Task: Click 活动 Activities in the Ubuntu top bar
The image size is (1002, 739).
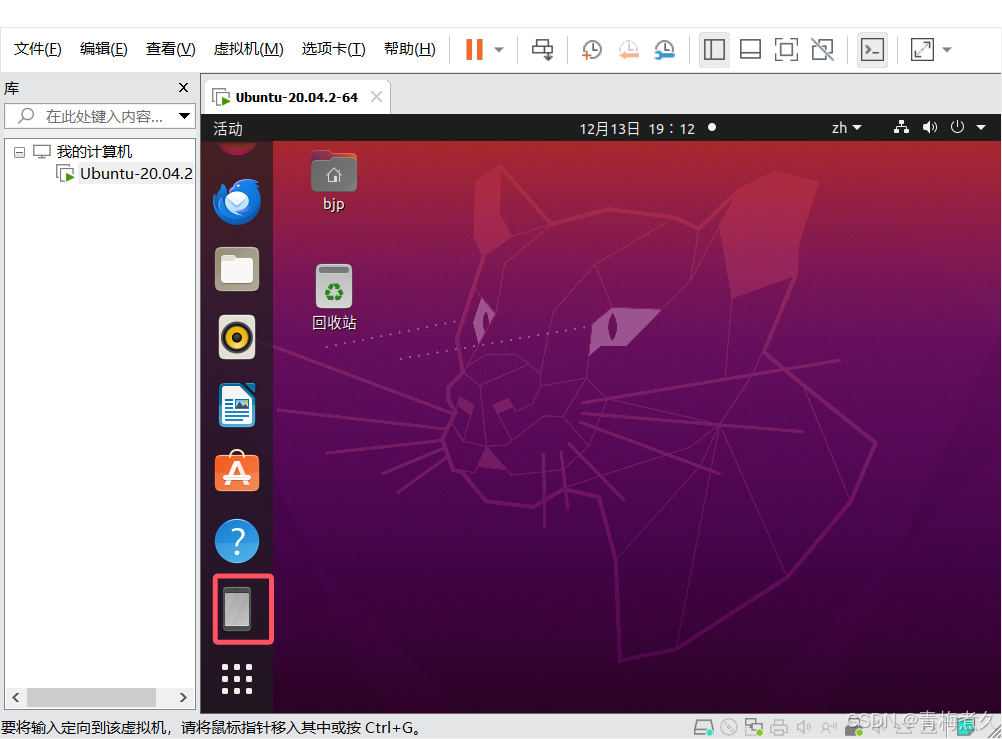Action: [x=227, y=129]
